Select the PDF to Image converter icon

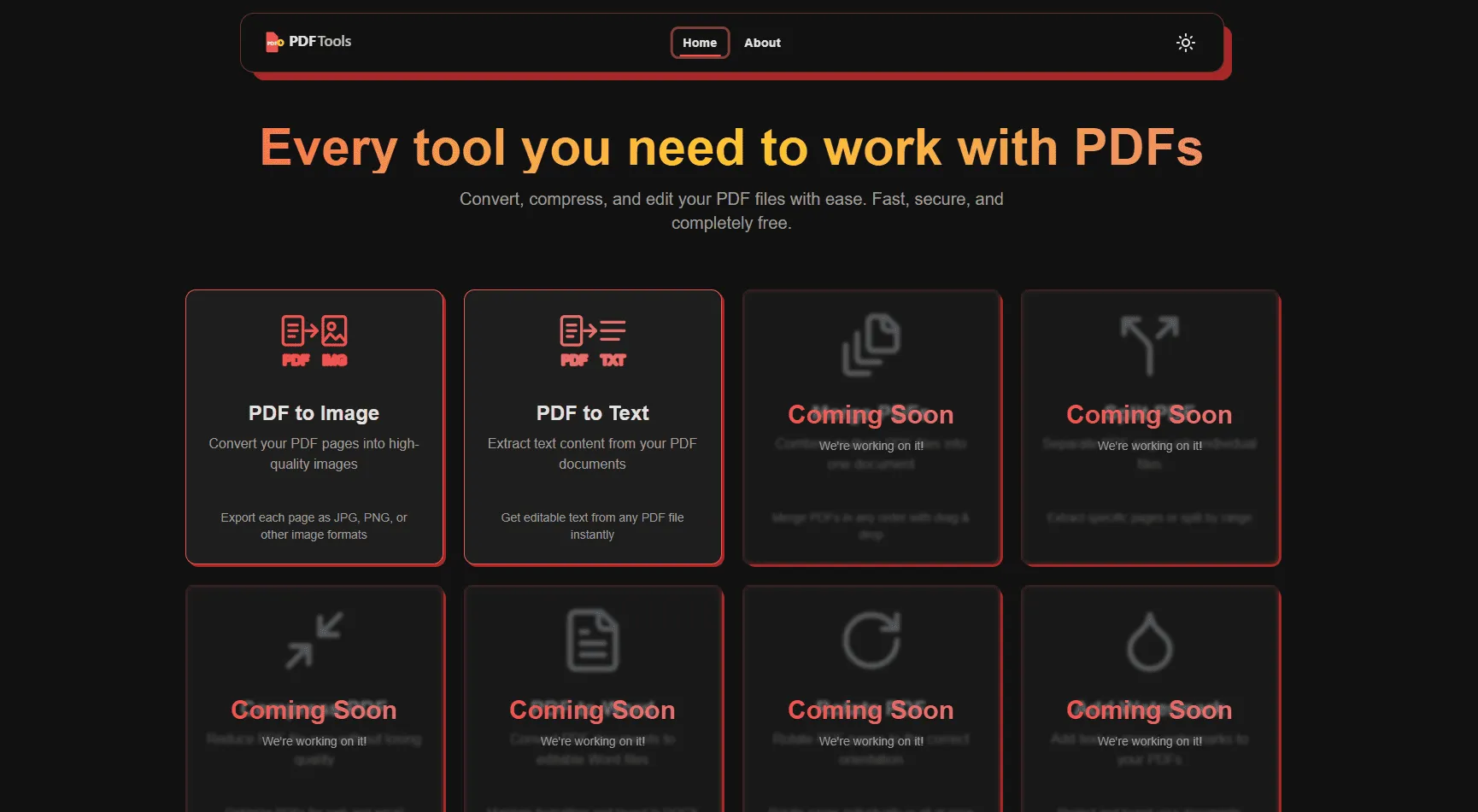pos(314,340)
